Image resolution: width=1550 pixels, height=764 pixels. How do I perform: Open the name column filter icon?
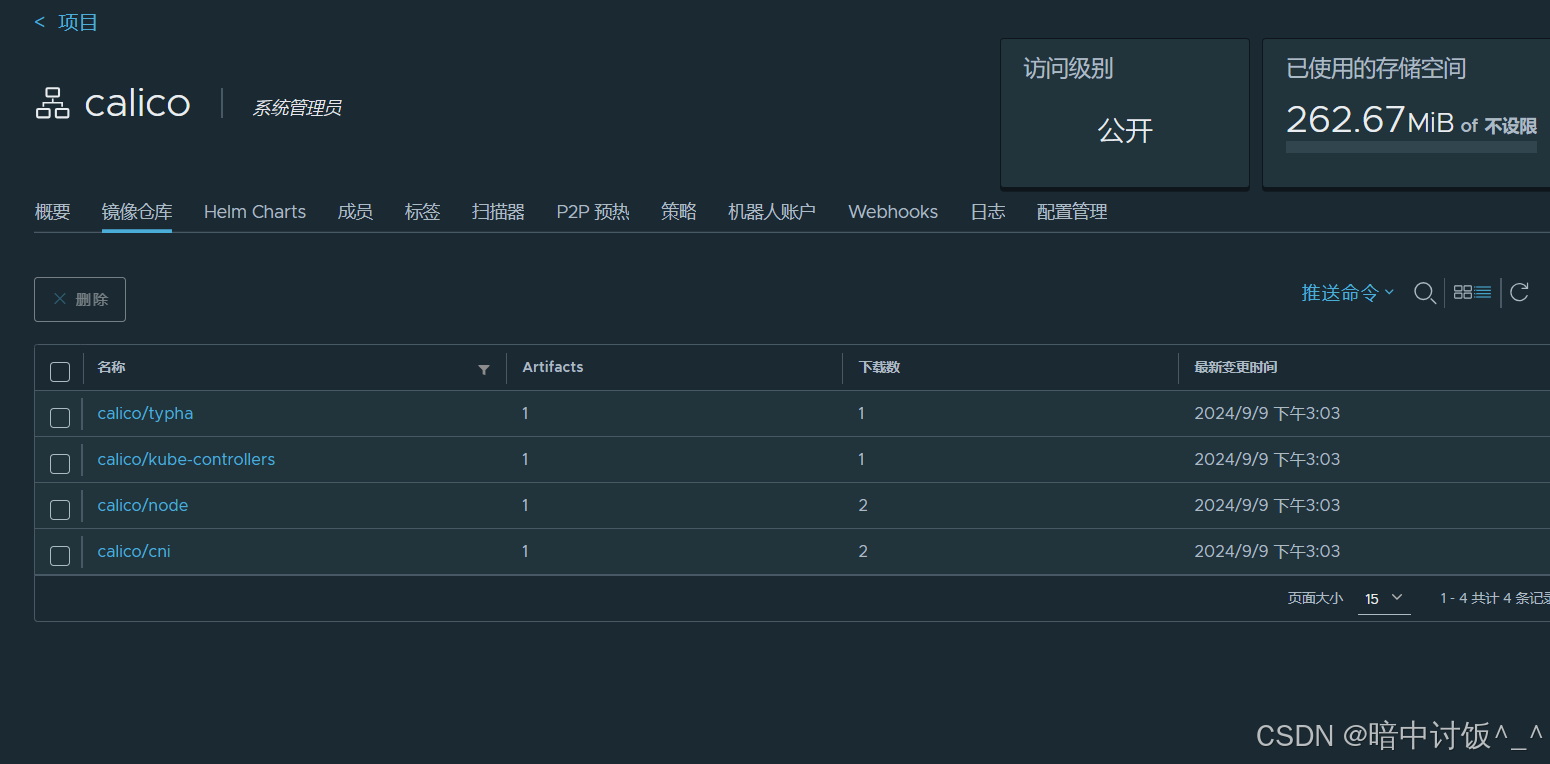(484, 369)
